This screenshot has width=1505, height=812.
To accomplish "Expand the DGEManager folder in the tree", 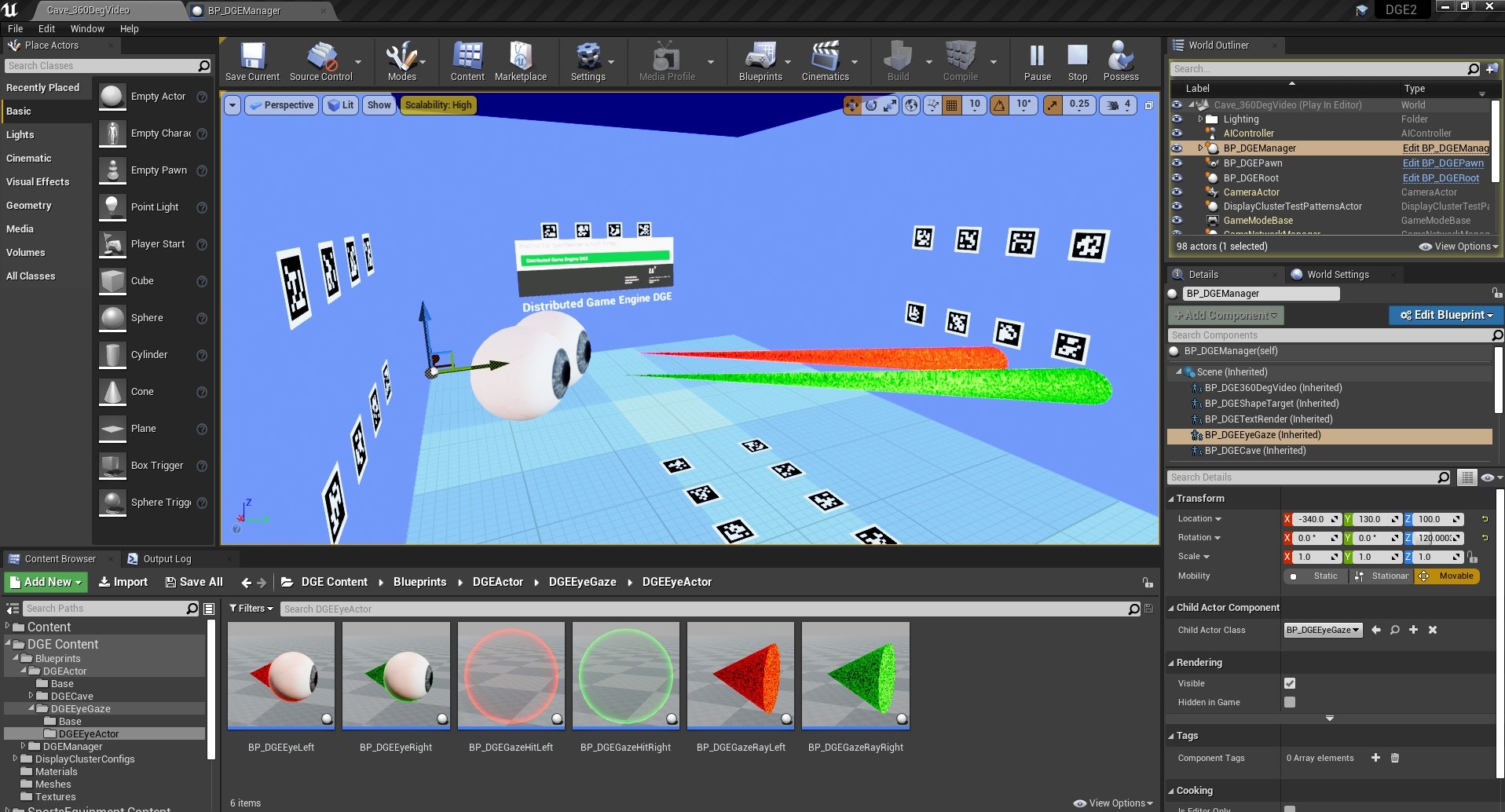I will (x=24, y=746).
